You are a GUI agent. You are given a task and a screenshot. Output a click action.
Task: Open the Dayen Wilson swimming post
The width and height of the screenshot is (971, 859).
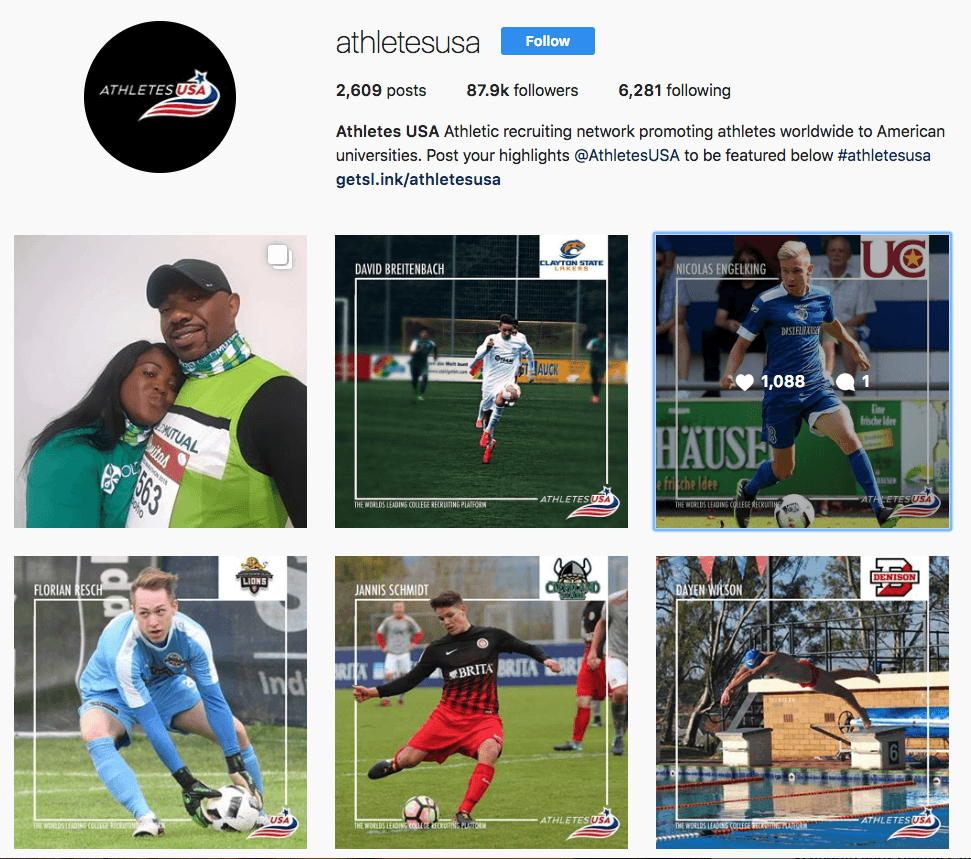coord(803,702)
